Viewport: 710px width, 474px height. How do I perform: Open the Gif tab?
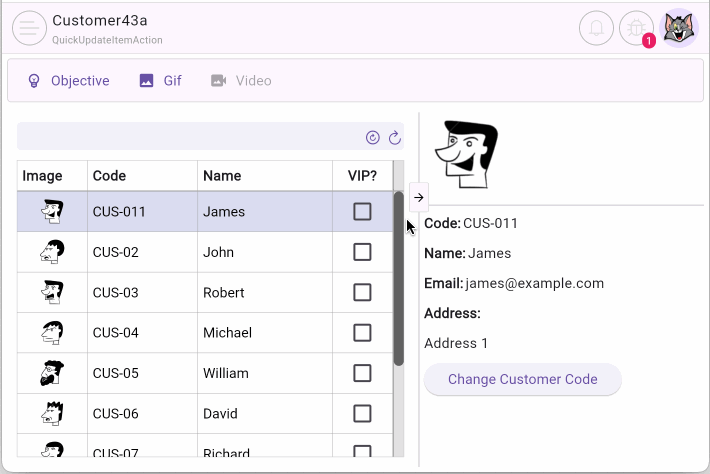click(160, 81)
